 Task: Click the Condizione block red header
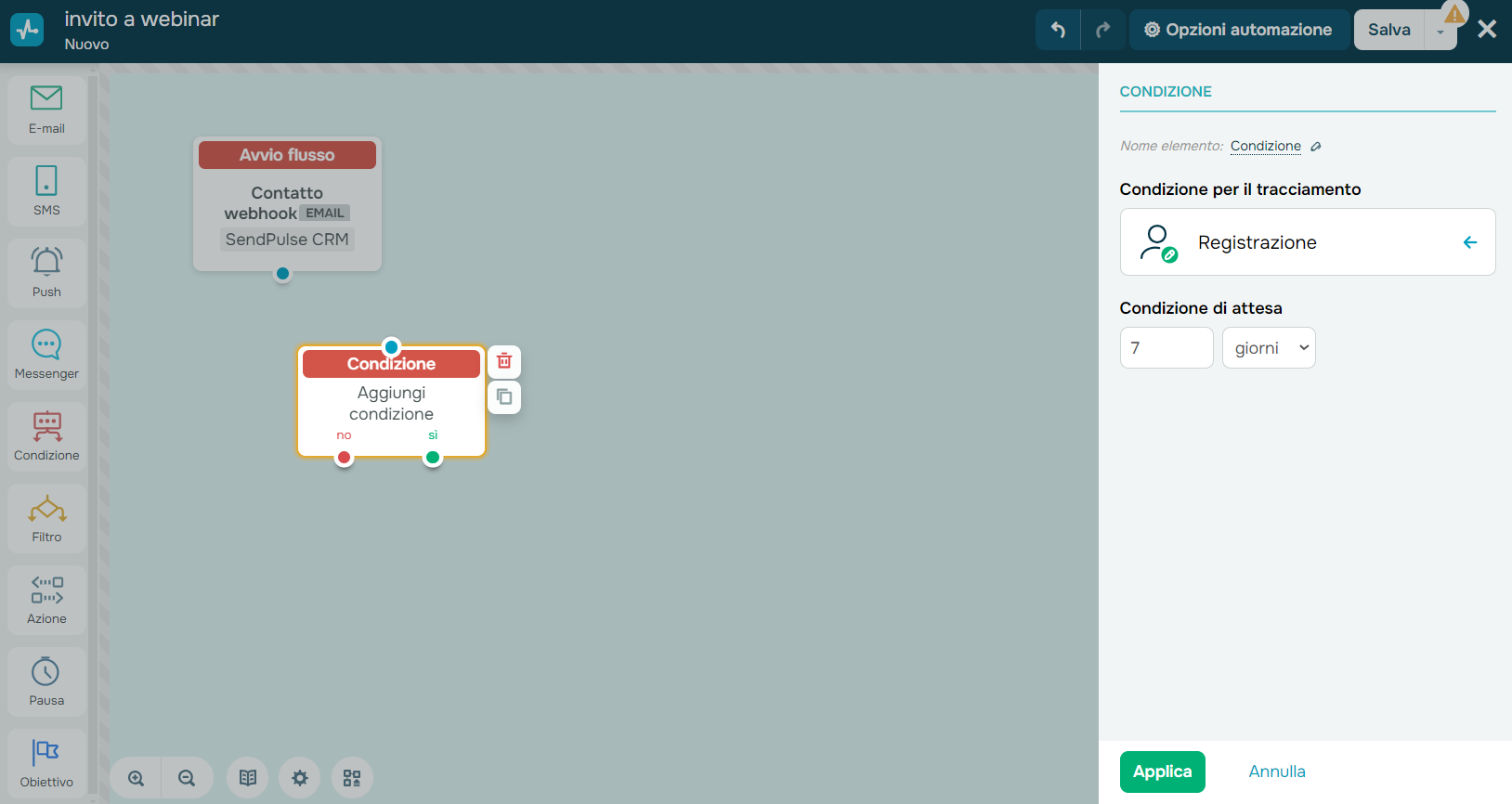coord(391,364)
